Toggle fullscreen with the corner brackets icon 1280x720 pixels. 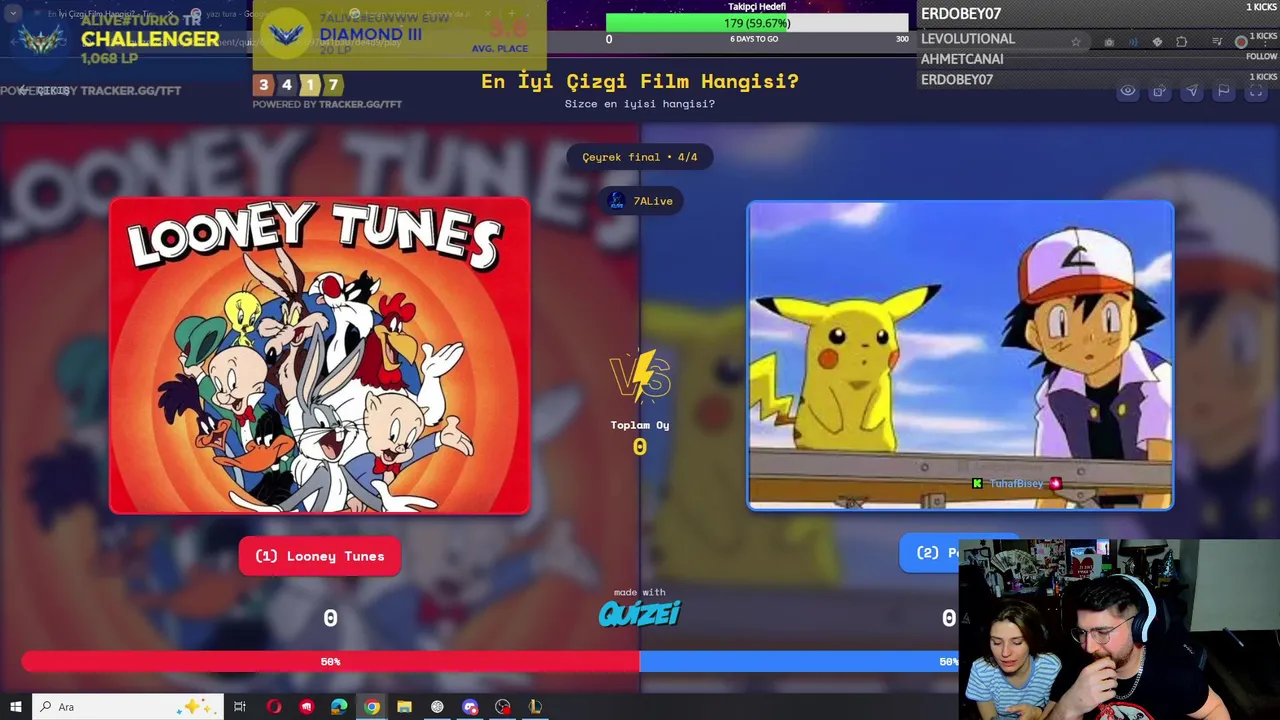pyautogui.click(x=1255, y=91)
